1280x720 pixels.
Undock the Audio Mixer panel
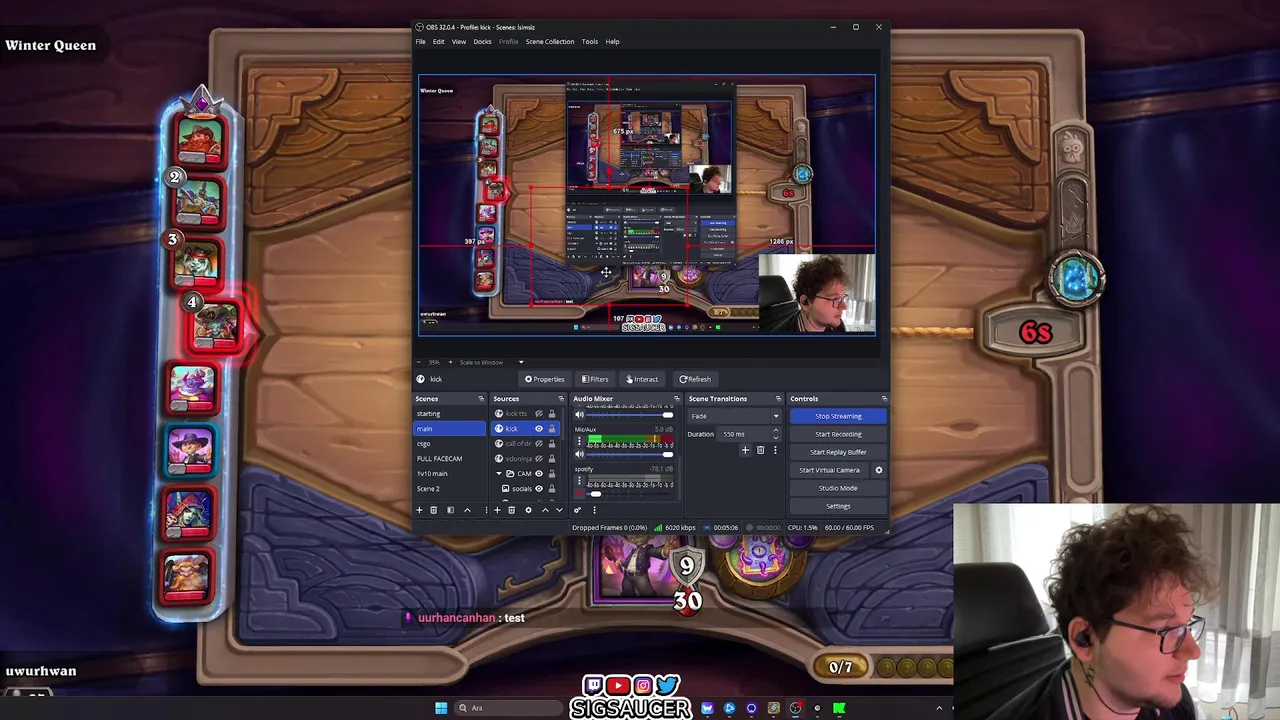(676, 399)
